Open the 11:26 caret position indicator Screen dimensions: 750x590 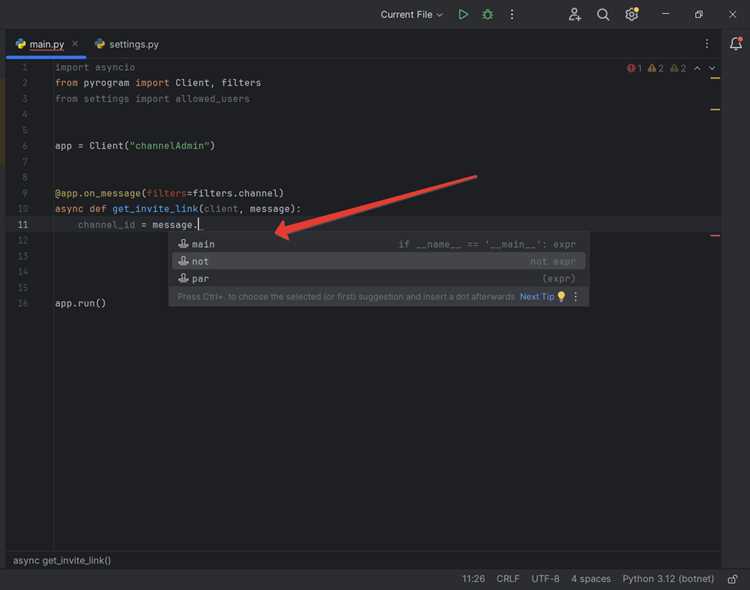pyautogui.click(x=473, y=579)
